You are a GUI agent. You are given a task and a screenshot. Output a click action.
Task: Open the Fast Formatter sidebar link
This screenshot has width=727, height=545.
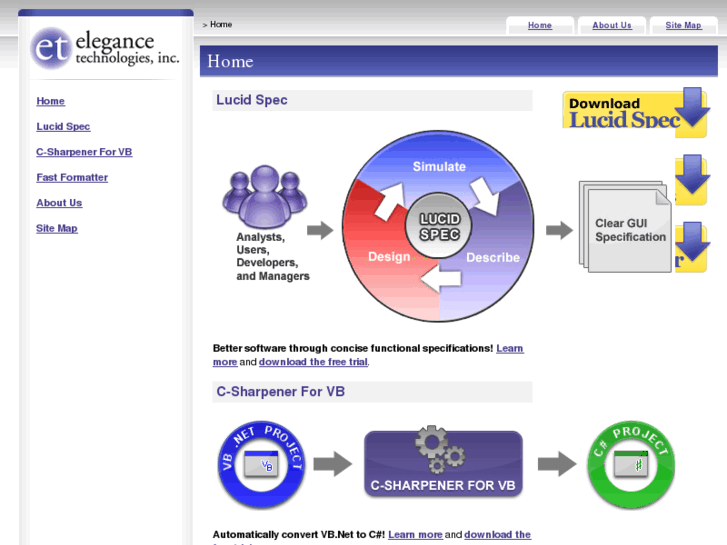click(72, 178)
